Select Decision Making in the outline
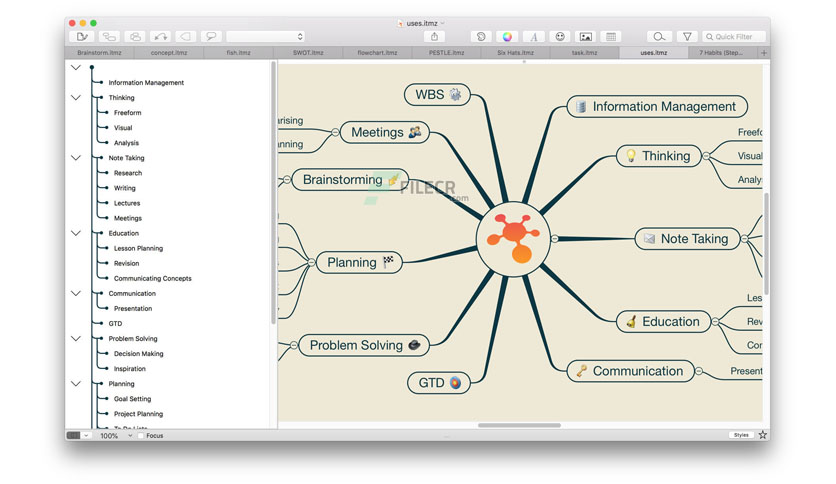Image resolution: width=836 pixels, height=484 pixels. (x=138, y=353)
